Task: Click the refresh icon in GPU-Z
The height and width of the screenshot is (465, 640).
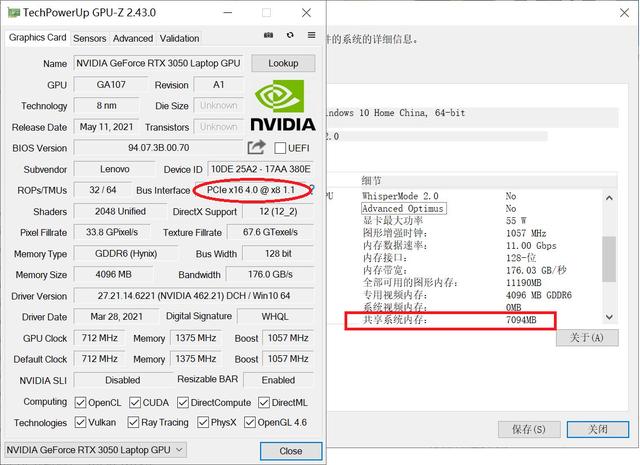Action: (x=290, y=35)
